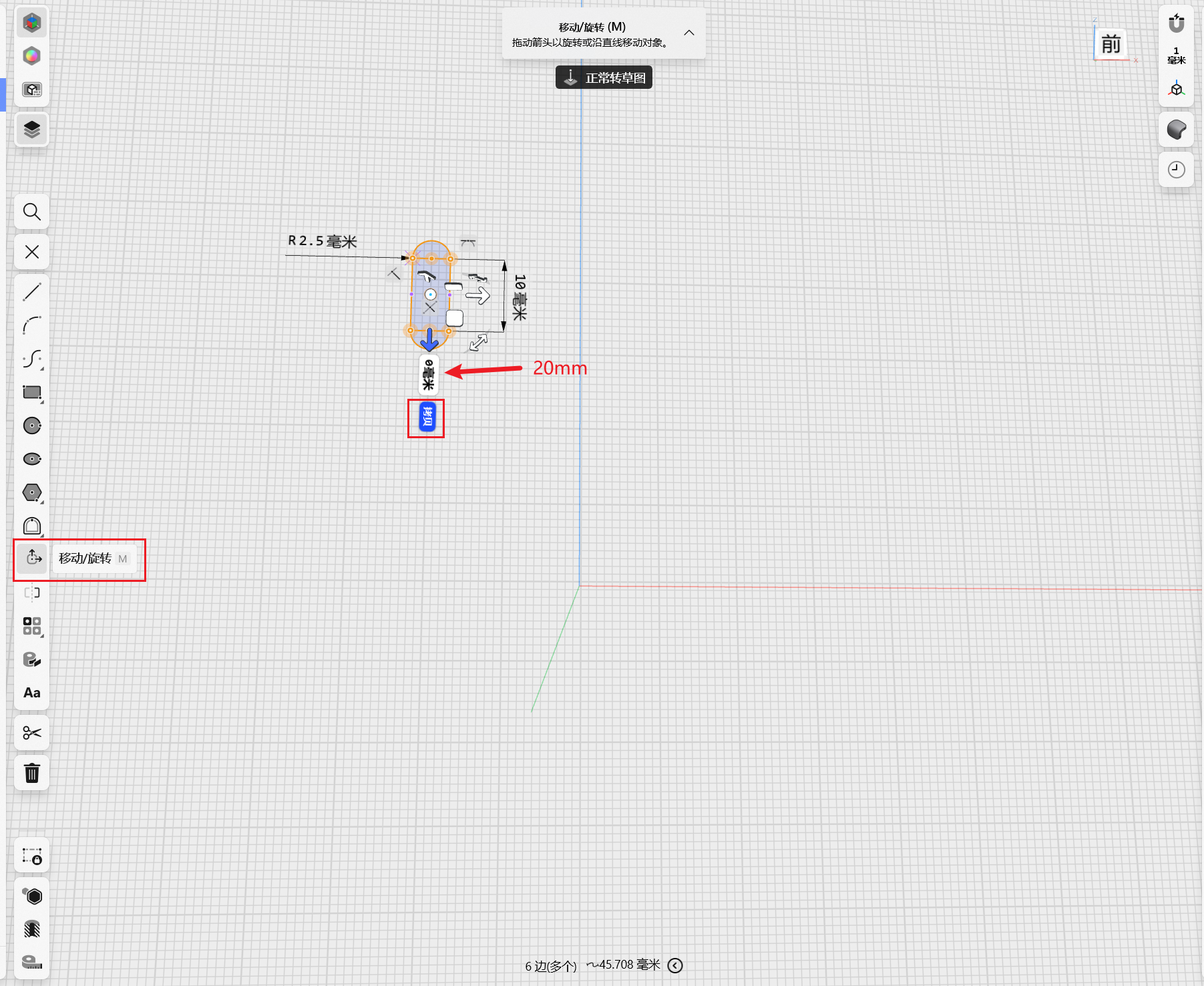Select the Line sketch tool
This screenshot has height=986, width=1204.
point(31,292)
